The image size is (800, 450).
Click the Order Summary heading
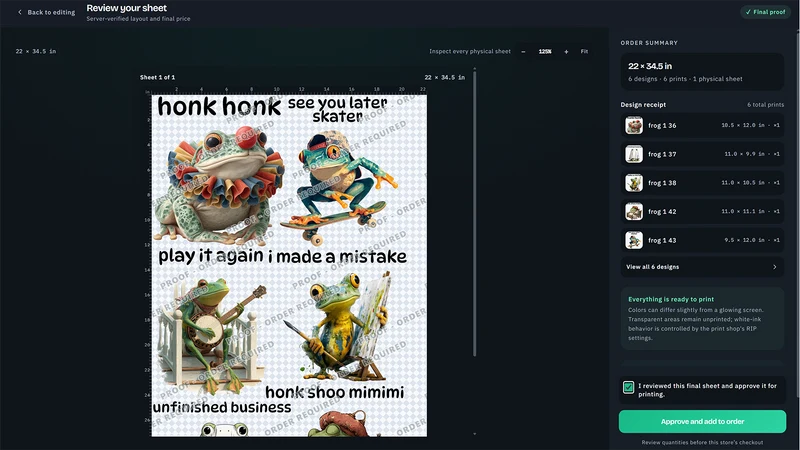649,43
